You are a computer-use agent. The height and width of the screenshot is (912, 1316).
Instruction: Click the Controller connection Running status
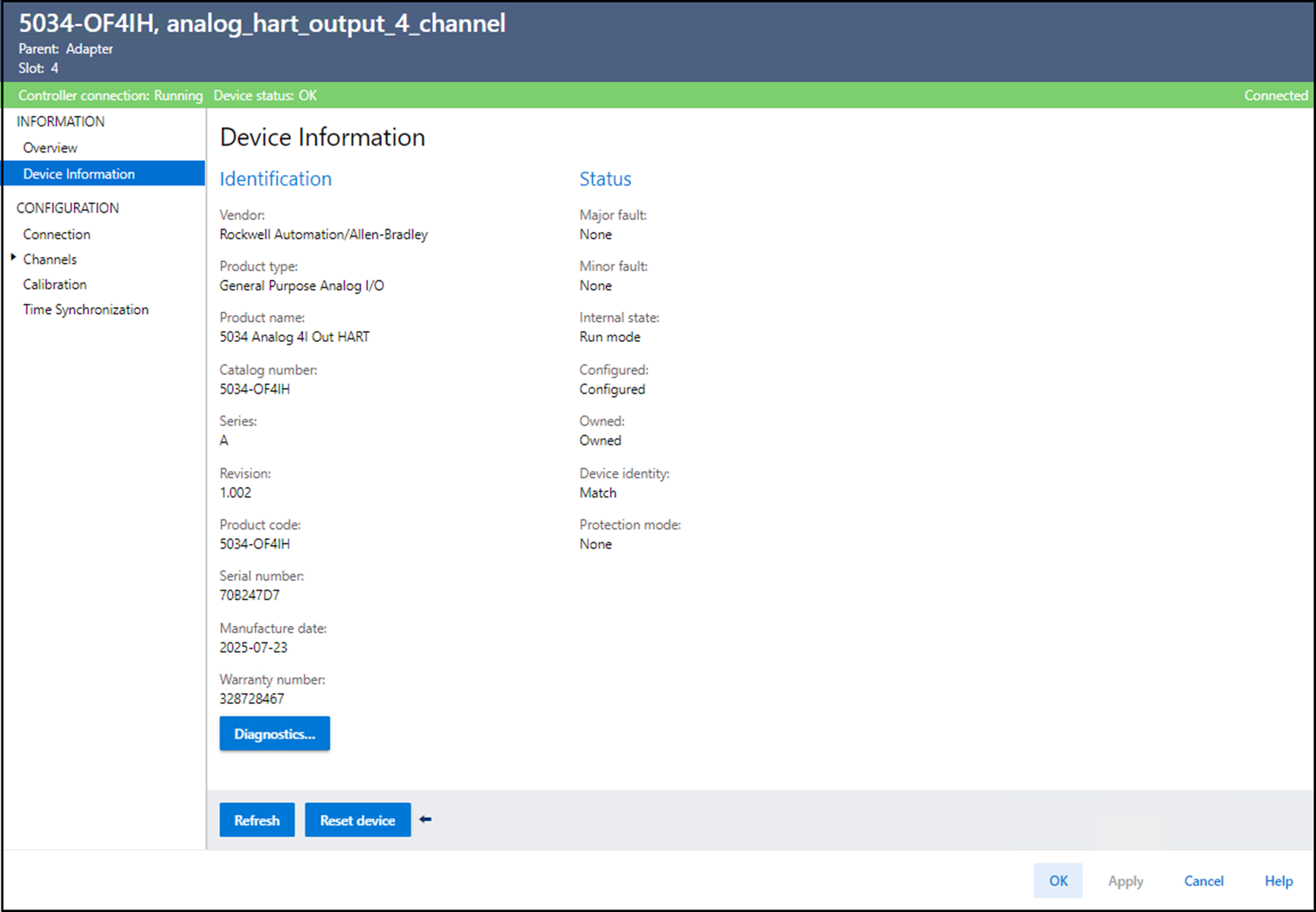[110, 96]
